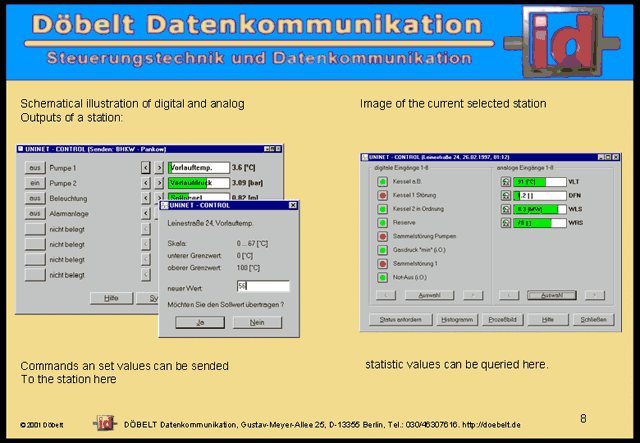Click the 'neuer Wert' input field
This screenshot has width=640, height=443.
click(x=263, y=286)
